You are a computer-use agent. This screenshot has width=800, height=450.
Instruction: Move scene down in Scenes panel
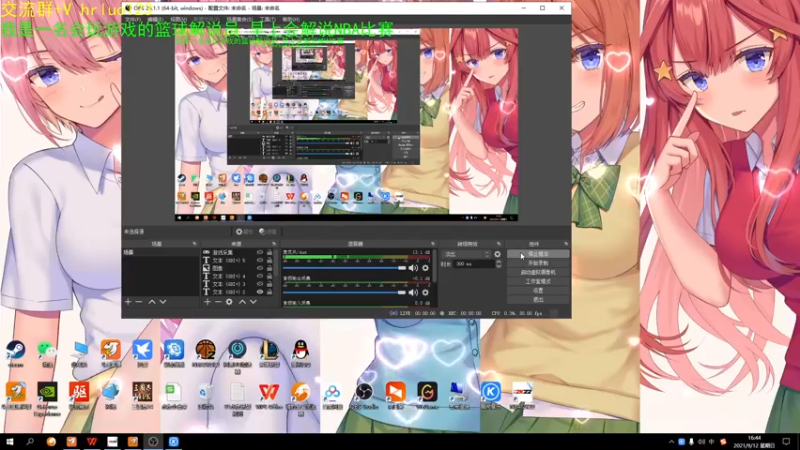[x=163, y=302]
